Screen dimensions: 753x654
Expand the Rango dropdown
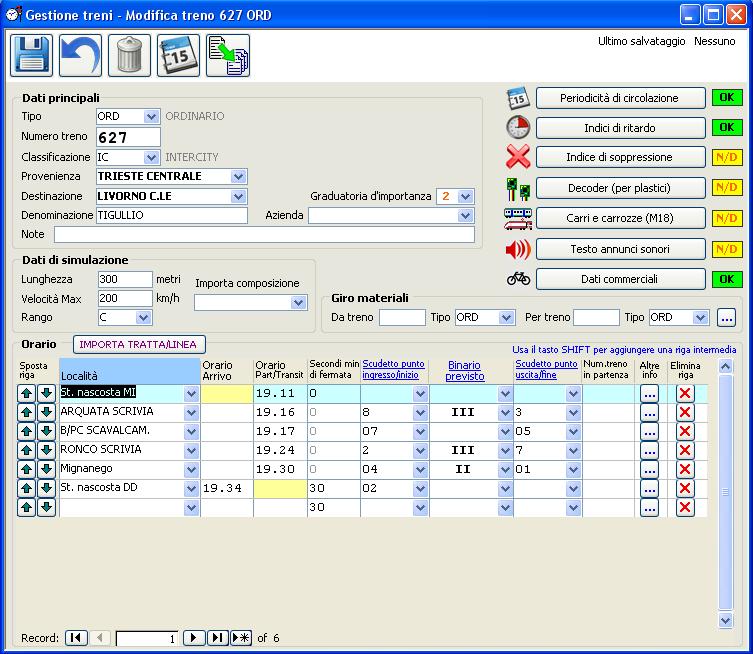(144, 317)
